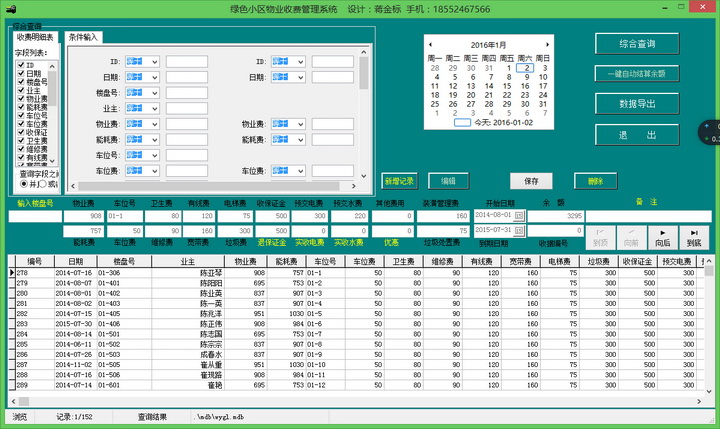The width and height of the screenshot is (720, 429).
Task: Open date picker beside 2014-08-01 start date
Action: pos(519,215)
